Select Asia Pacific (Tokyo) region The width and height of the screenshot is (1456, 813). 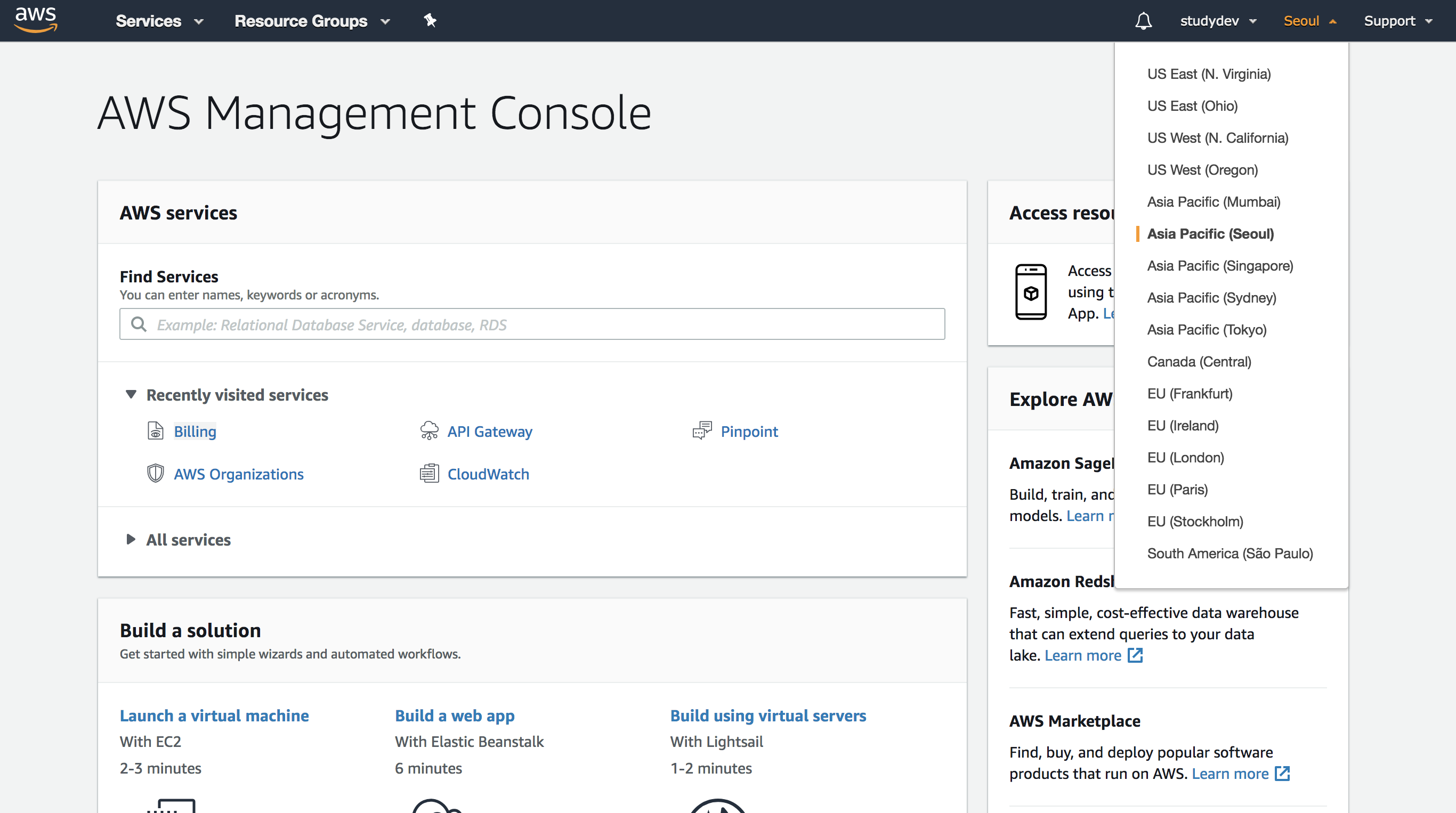(x=1207, y=329)
